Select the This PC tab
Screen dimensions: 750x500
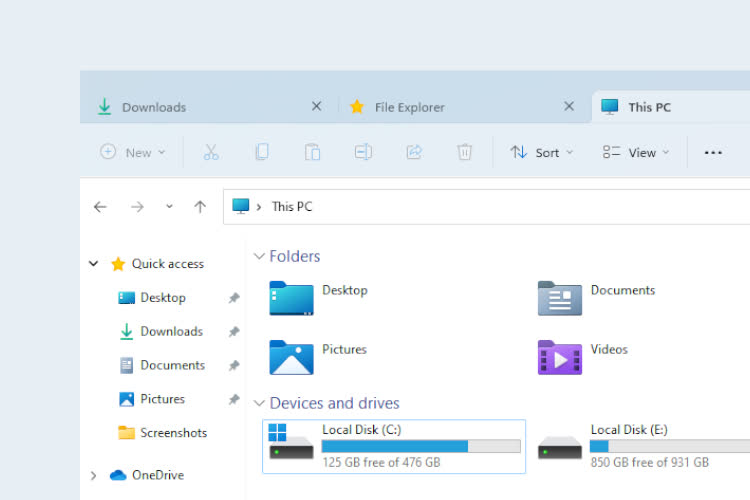click(671, 107)
